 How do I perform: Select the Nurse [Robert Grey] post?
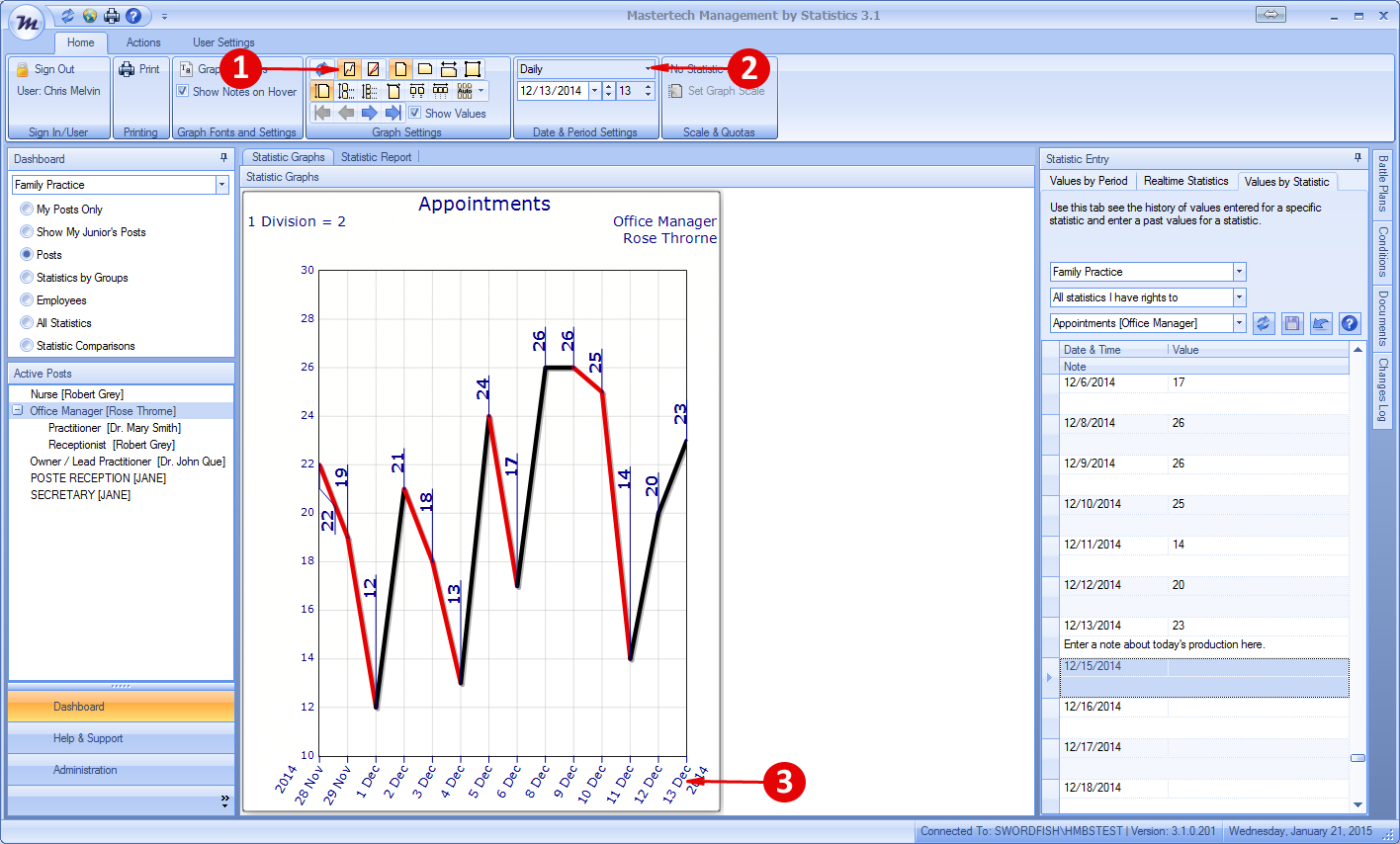coord(77,394)
